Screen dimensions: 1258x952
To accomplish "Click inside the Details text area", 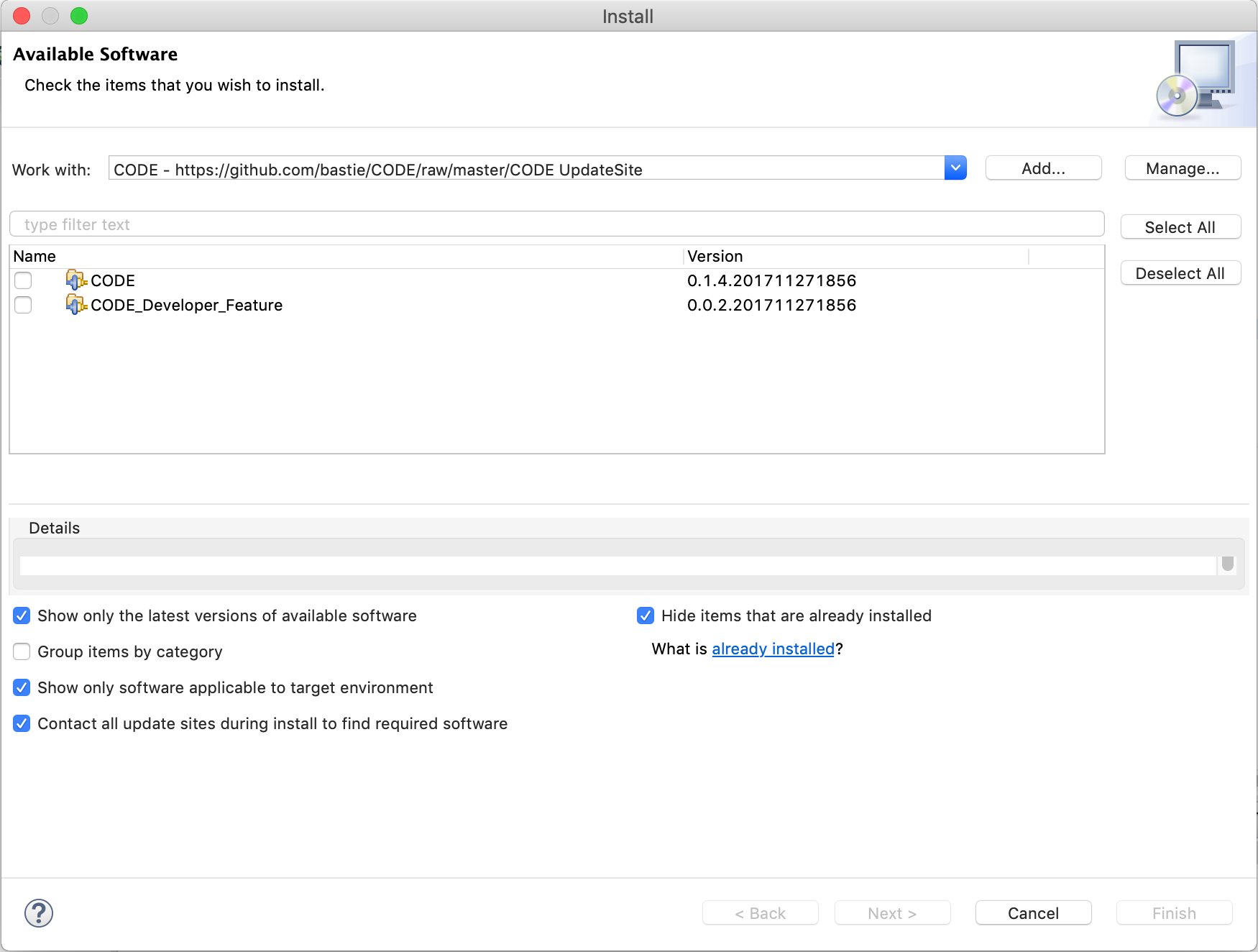I will pyautogui.click(x=617, y=565).
